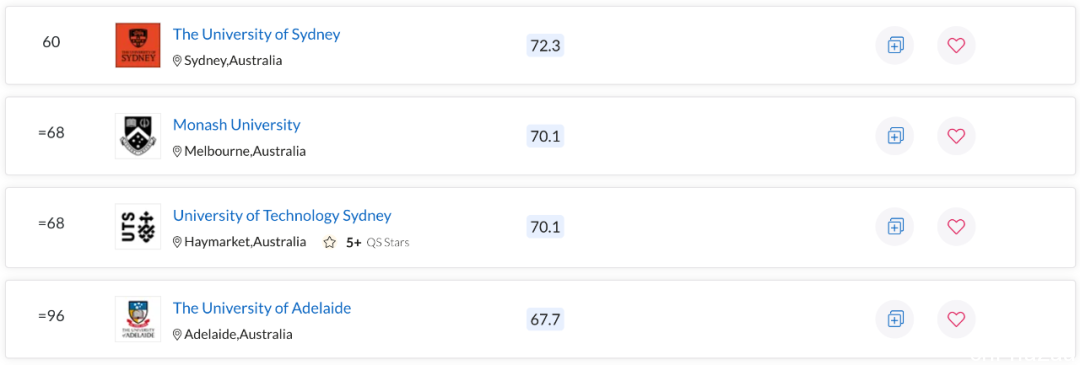Click the Sydney, Australia location pin icon
This screenshot has width=1080, height=365.
tap(177, 61)
